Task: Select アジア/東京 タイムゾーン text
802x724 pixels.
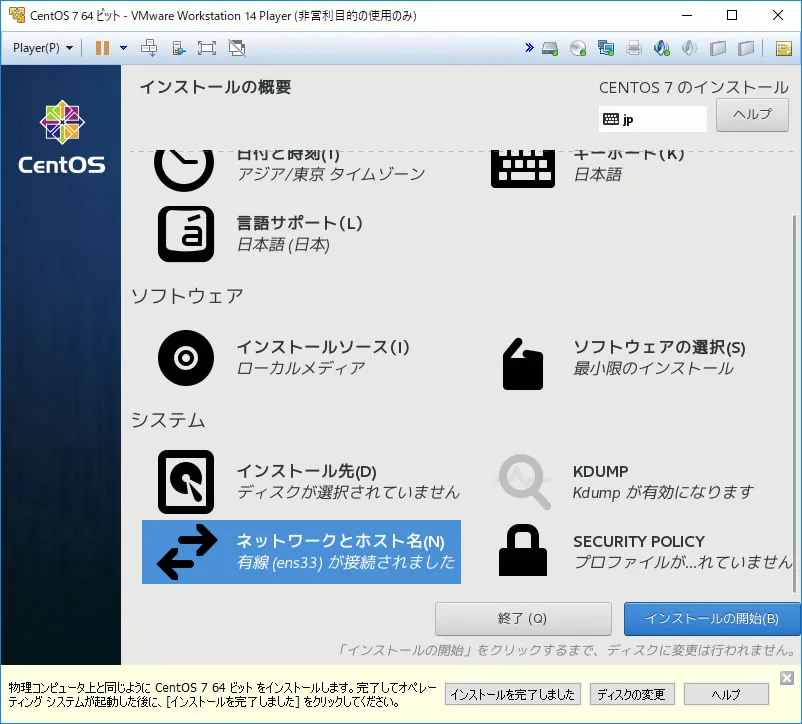Action: point(331,174)
